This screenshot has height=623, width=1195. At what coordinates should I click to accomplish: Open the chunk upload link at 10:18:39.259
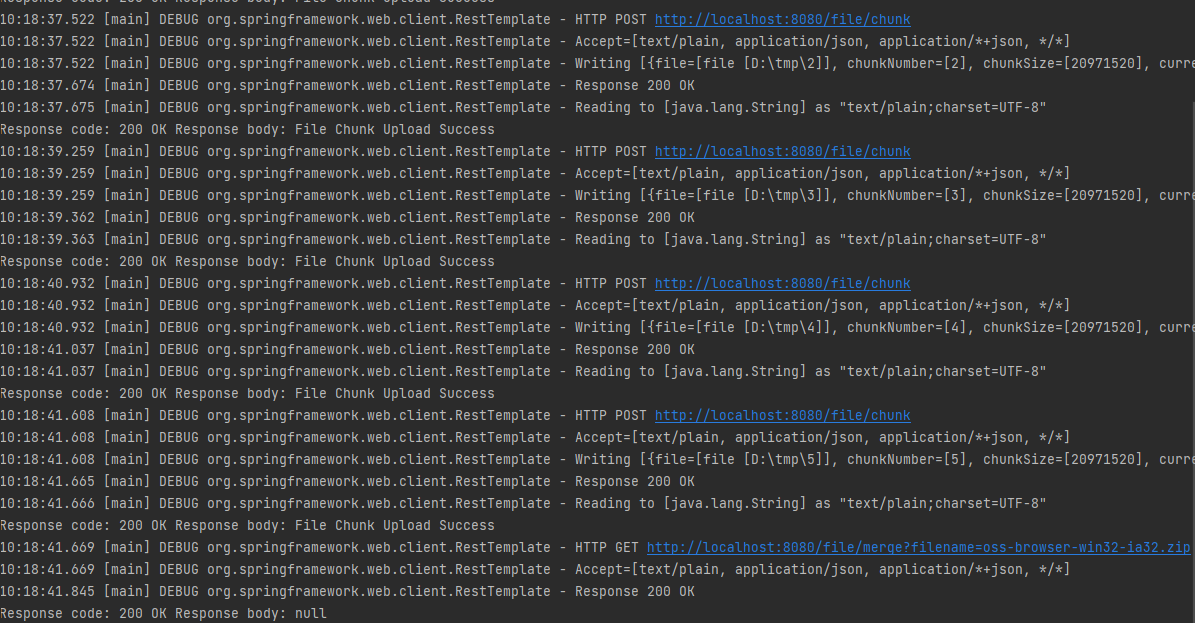point(782,151)
